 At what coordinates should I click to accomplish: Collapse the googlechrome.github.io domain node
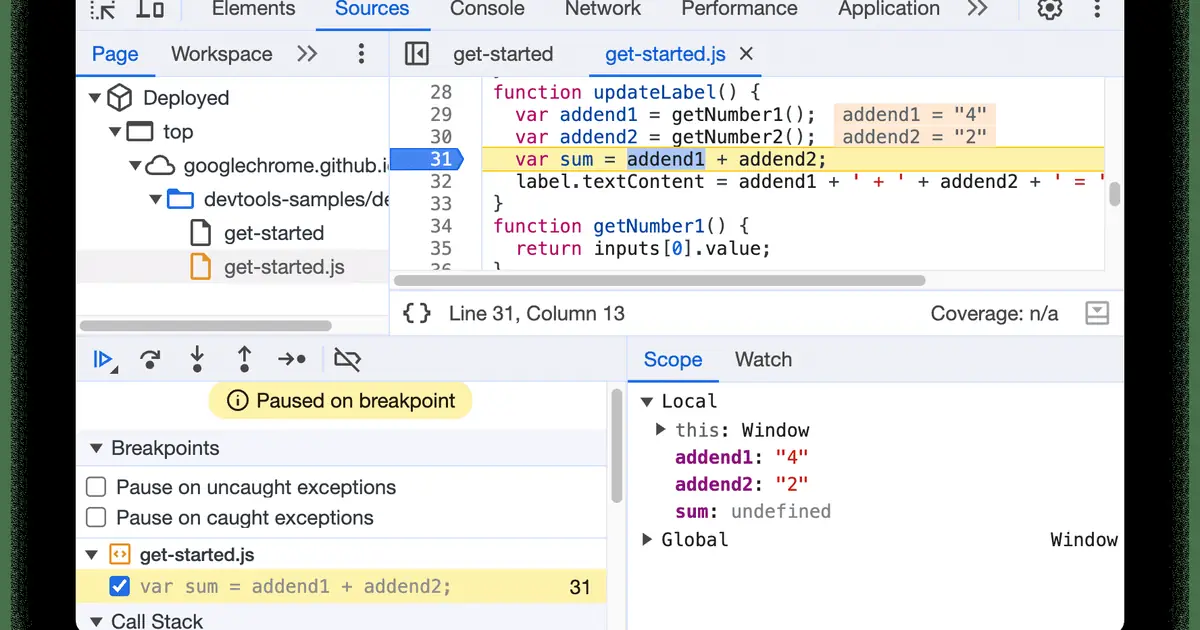click(x=135, y=166)
